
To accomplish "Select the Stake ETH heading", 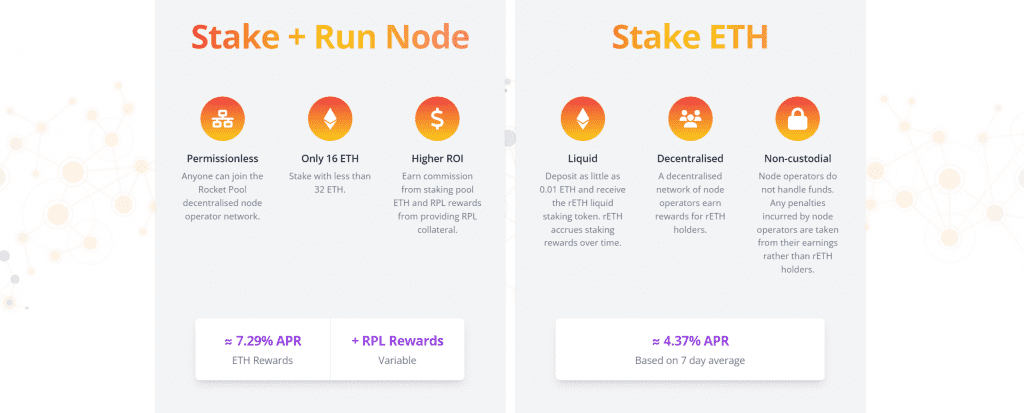I will [x=690, y=37].
